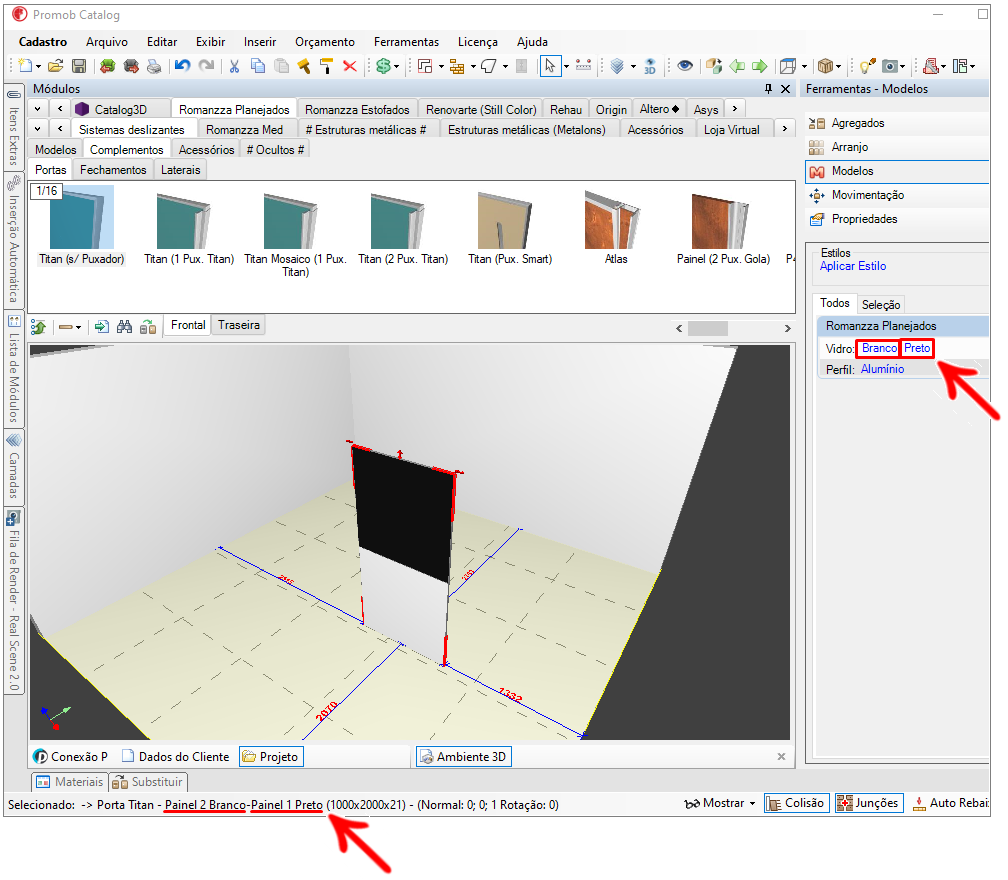Click the insert-into-document green arrow icon
Image resolution: width=1008 pixels, height=880 pixels.
(x=101, y=327)
